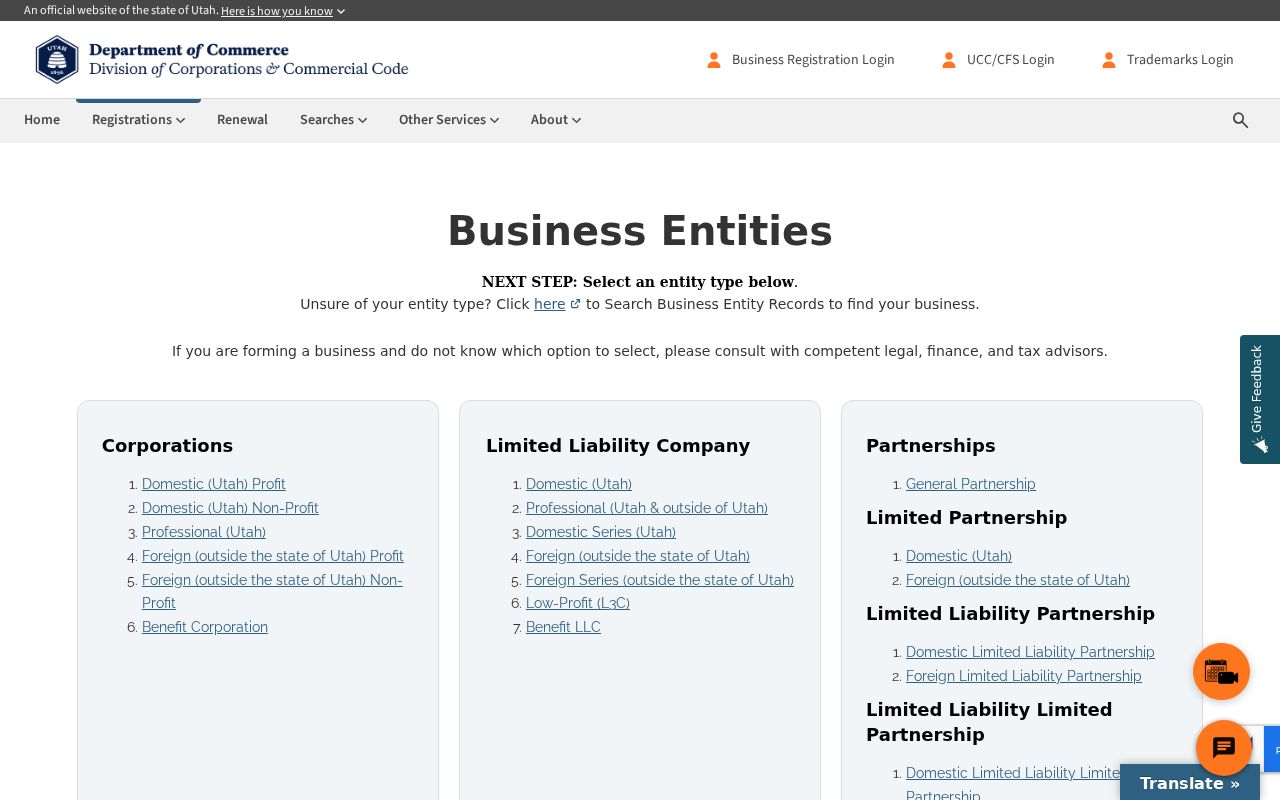Expand the About menu
The height and width of the screenshot is (800, 1280).
[556, 120]
